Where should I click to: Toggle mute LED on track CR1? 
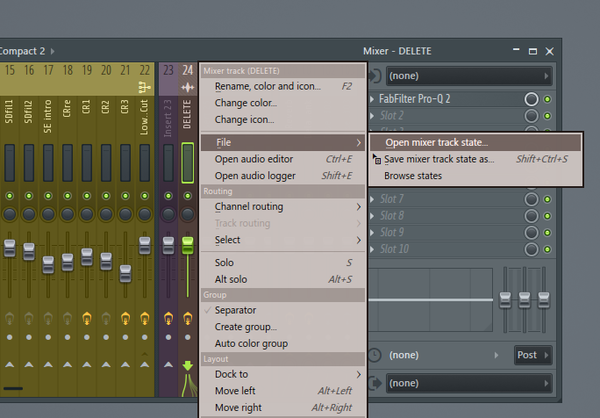point(87,196)
